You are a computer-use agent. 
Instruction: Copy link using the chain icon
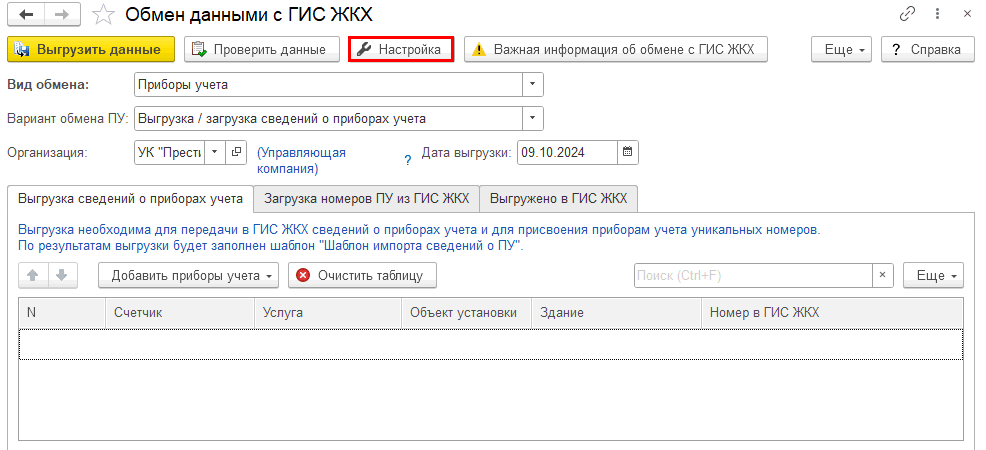(x=908, y=14)
